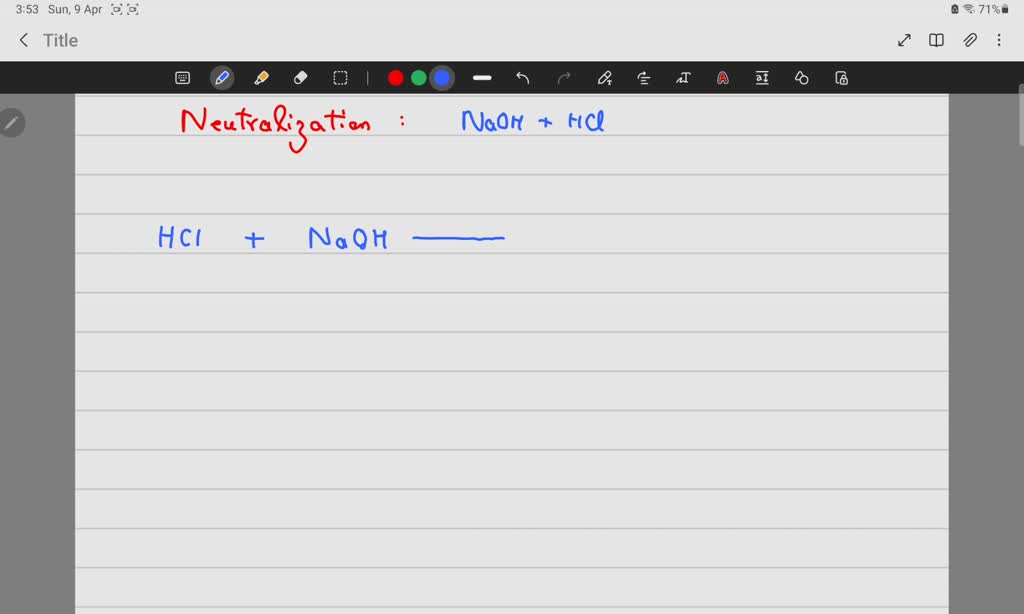Viewport: 1024px width, 614px height.
Task: Select the straighten handwriting tool
Action: click(643, 77)
